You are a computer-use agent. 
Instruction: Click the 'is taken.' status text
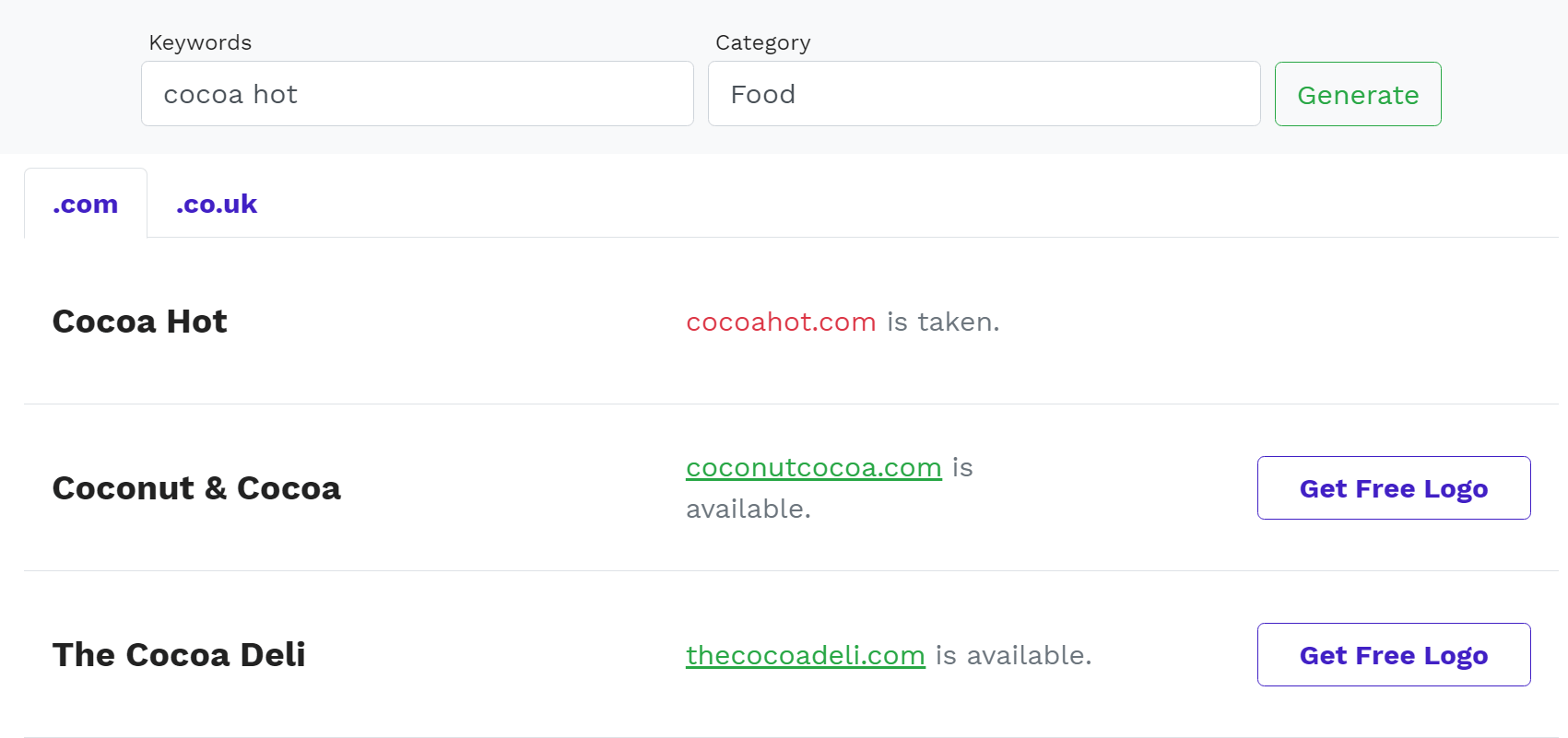[939, 322]
